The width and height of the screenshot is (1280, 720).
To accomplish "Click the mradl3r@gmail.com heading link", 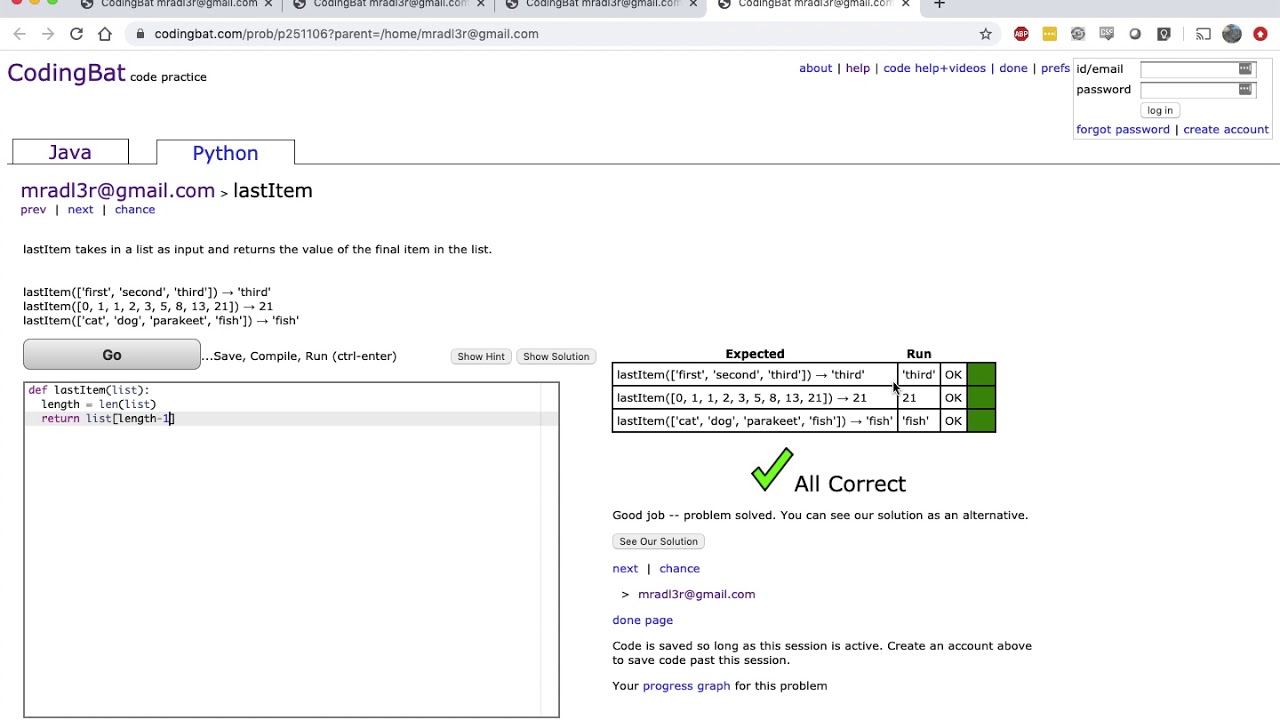I will pos(117,190).
